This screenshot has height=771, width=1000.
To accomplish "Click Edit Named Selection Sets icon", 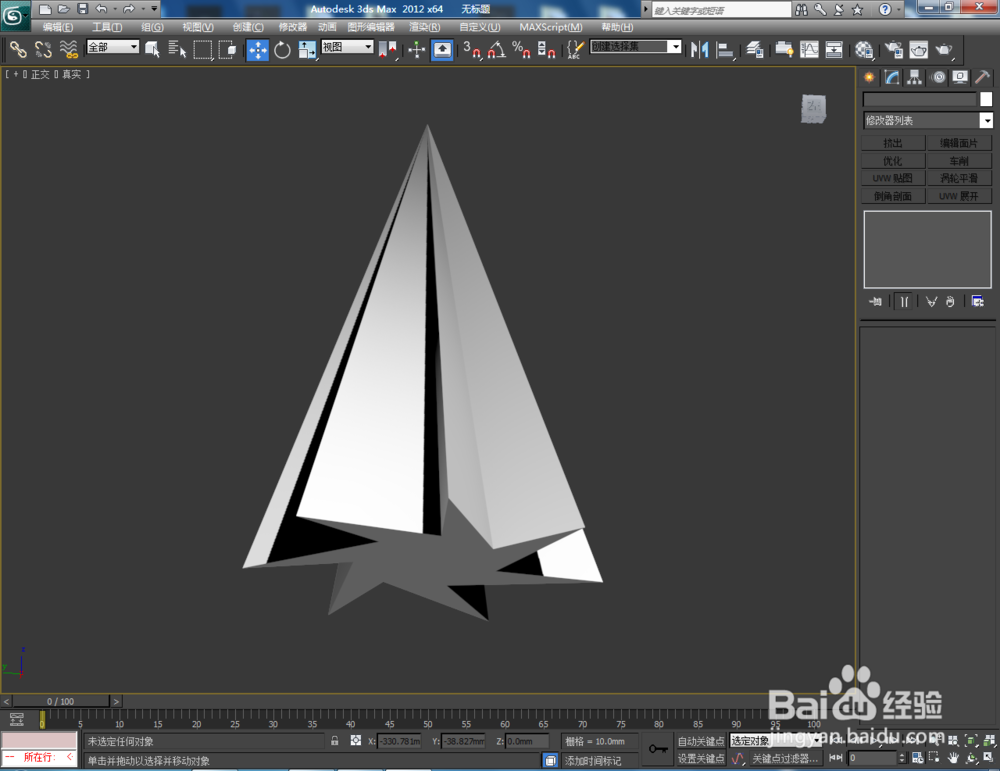I will (575, 50).
